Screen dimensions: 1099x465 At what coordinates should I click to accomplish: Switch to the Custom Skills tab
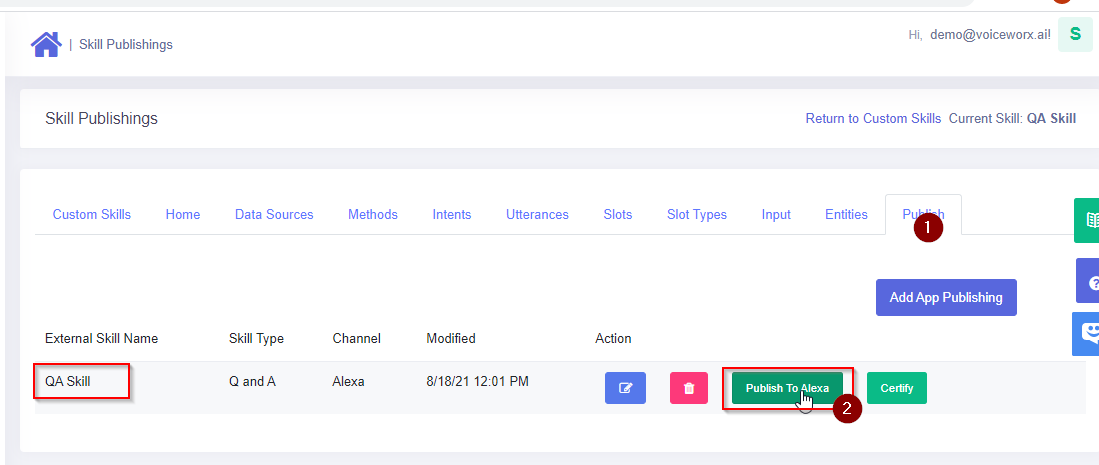click(91, 214)
